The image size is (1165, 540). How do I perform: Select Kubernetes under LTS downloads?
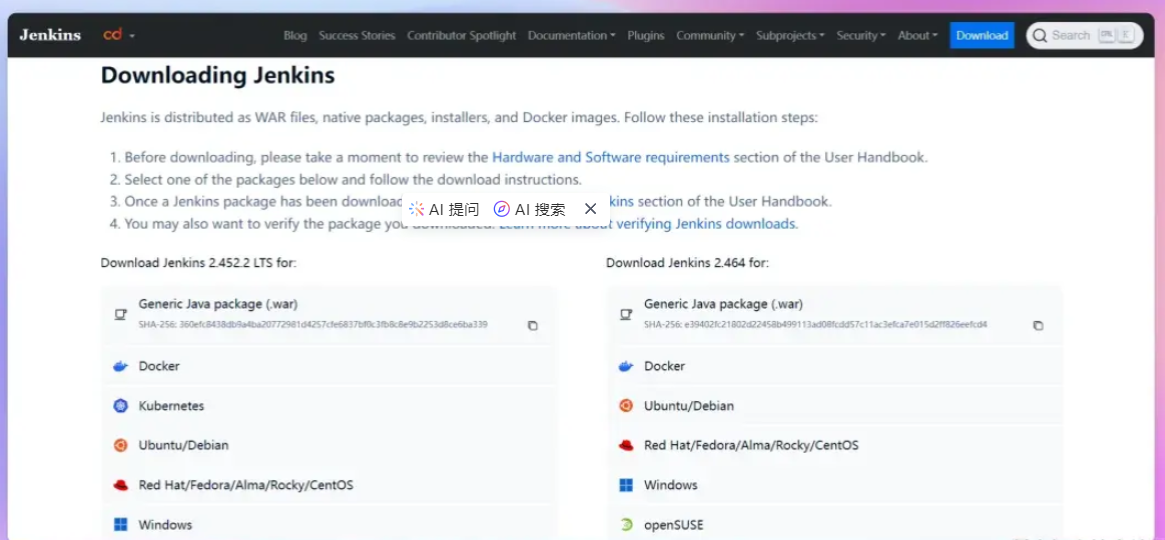click(x=328, y=406)
